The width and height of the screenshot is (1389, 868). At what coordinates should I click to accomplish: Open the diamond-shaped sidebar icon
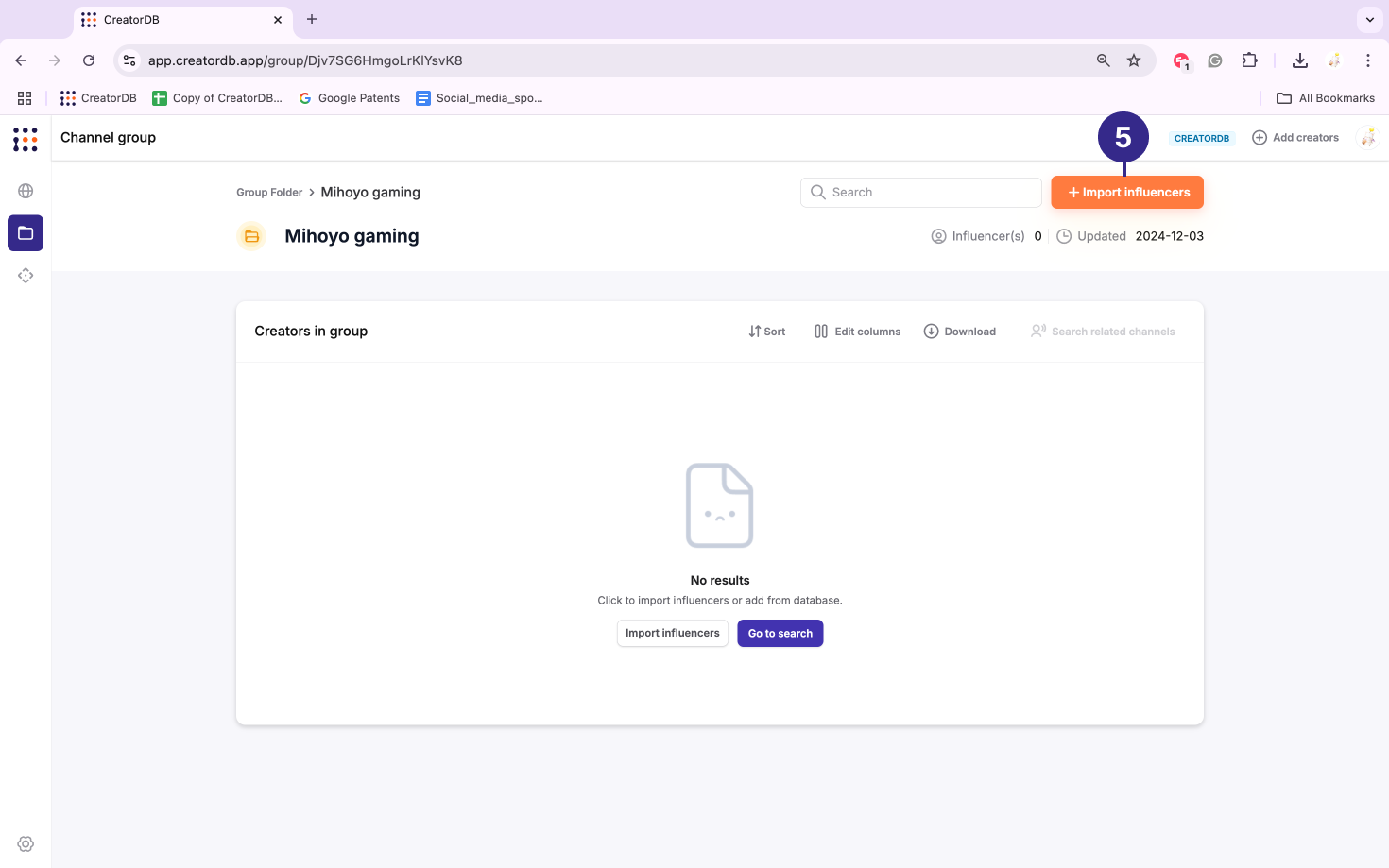26,276
